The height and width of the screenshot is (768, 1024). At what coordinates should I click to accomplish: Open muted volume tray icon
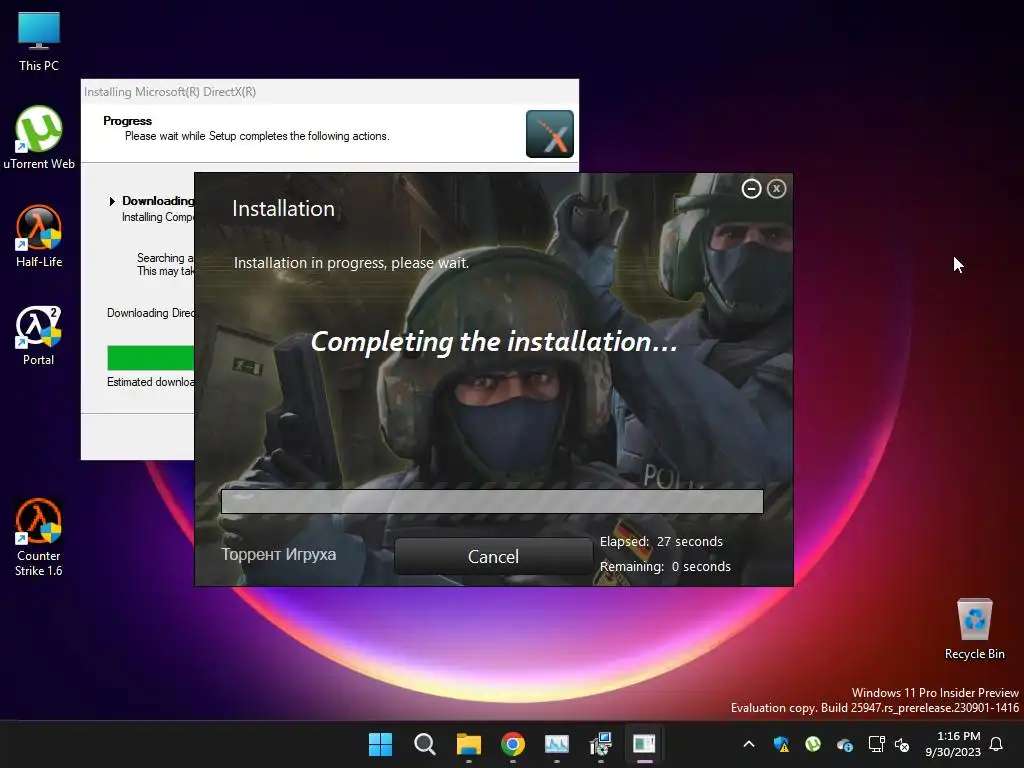[x=902, y=744]
